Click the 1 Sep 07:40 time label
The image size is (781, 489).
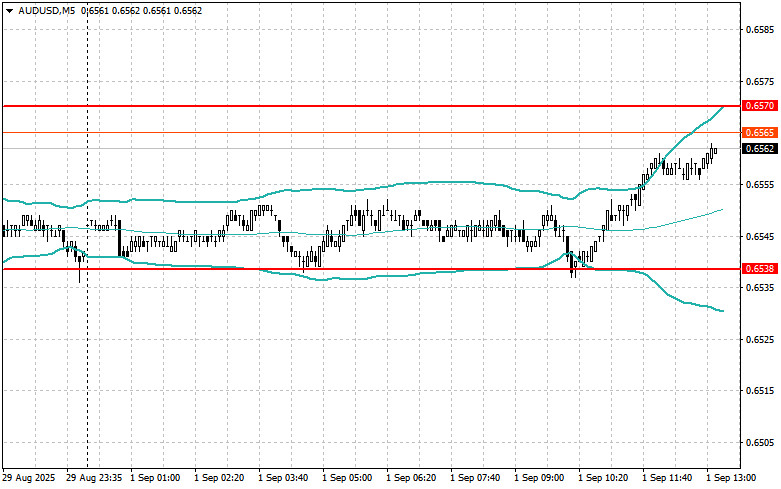click(x=475, y=478)
